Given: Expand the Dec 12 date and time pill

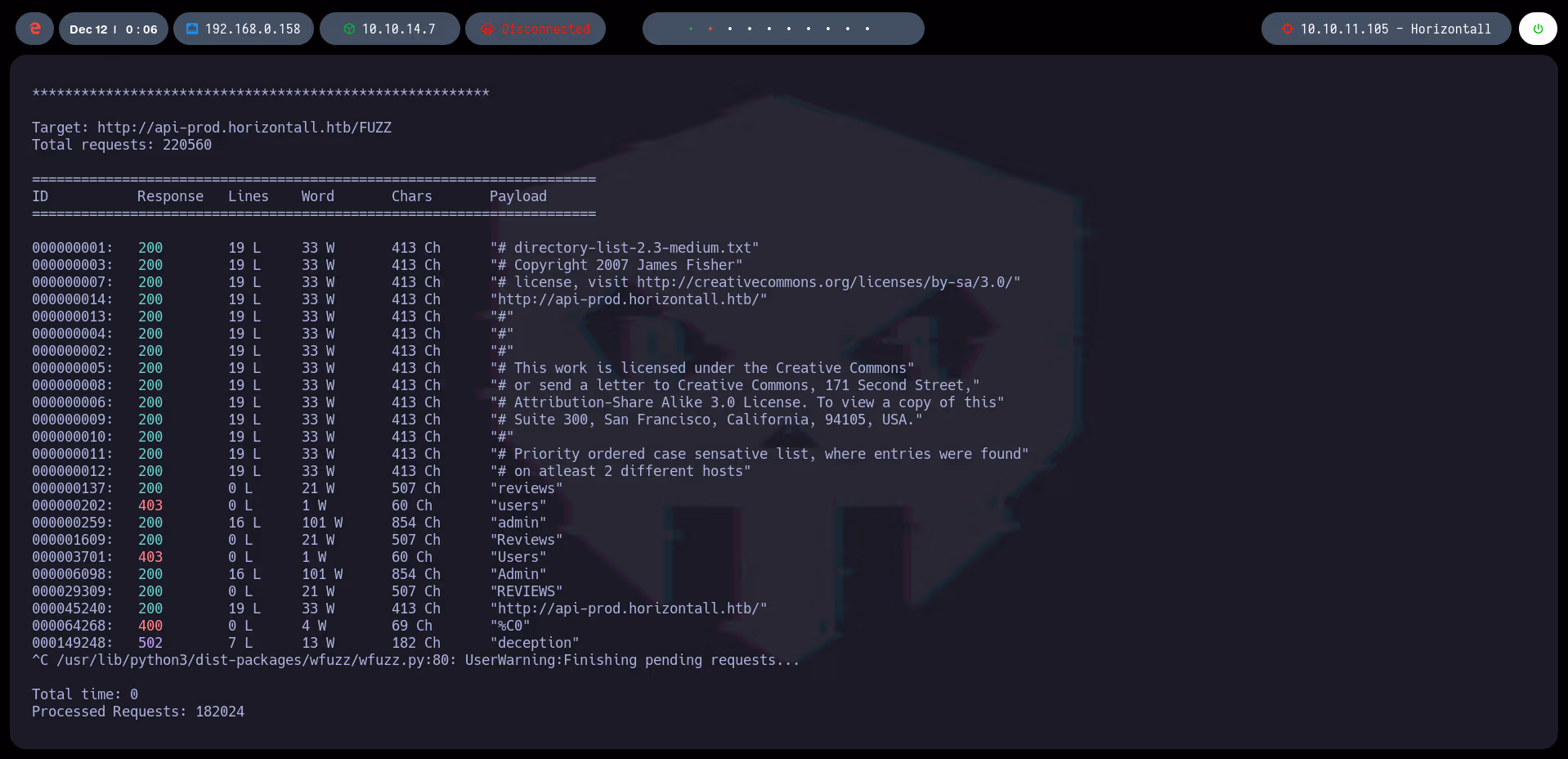Looking at the screenshot, I should pos(113,28).
